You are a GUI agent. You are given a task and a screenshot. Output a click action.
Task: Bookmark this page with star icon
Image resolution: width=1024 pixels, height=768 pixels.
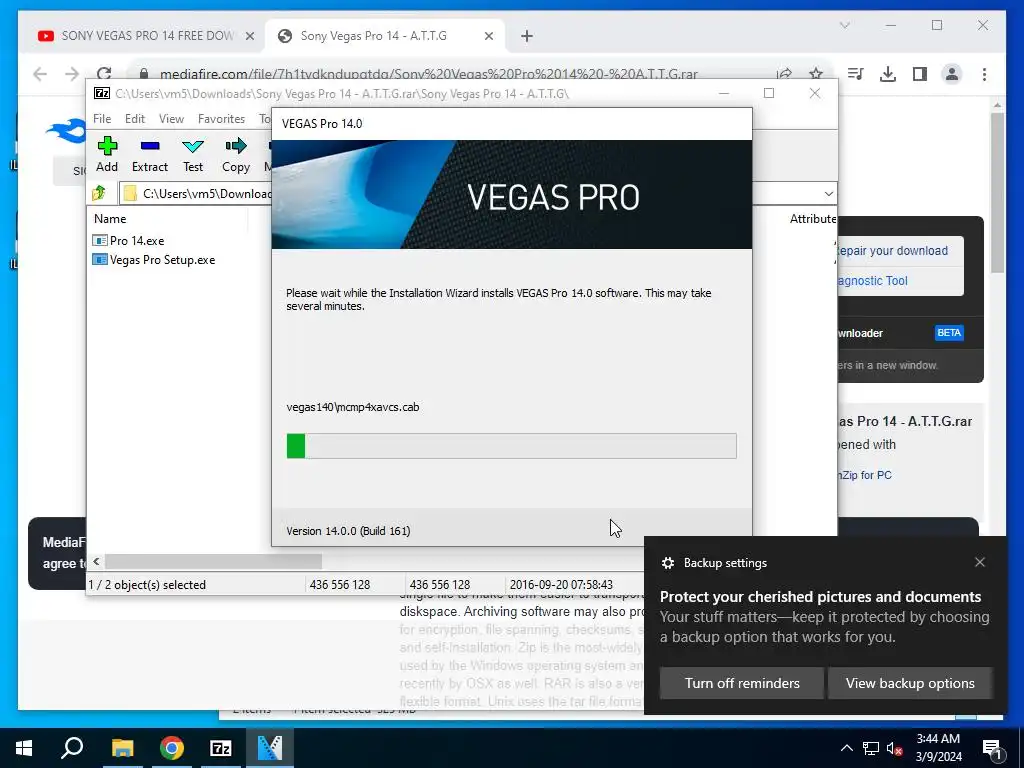[816, 74]
